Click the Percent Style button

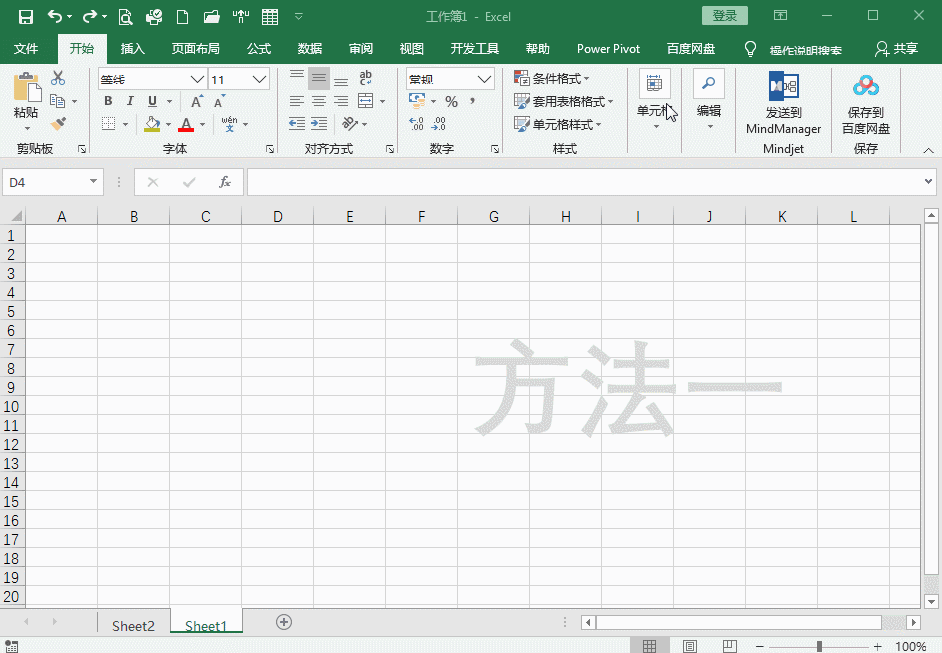(x=451, y=101)
